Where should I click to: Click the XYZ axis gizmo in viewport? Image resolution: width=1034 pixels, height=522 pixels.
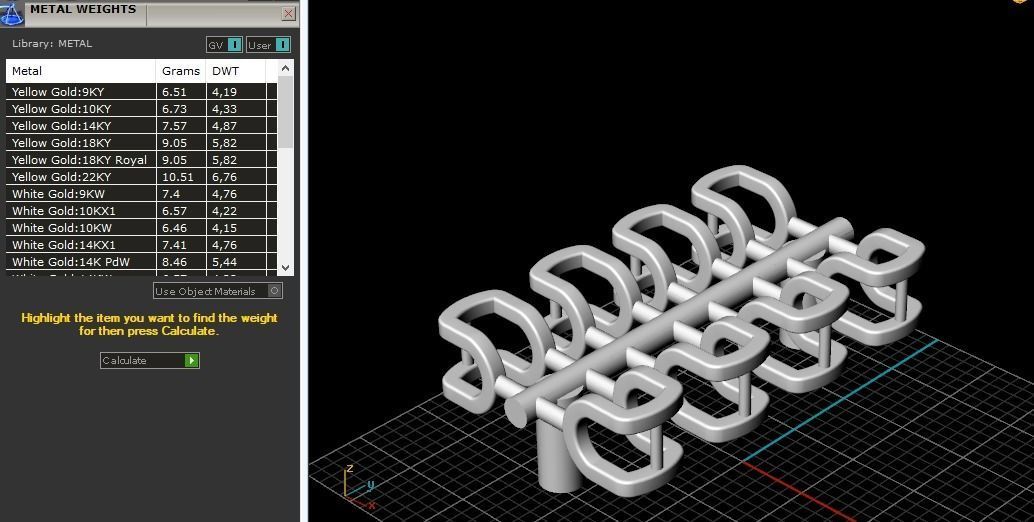coord(359,486)
